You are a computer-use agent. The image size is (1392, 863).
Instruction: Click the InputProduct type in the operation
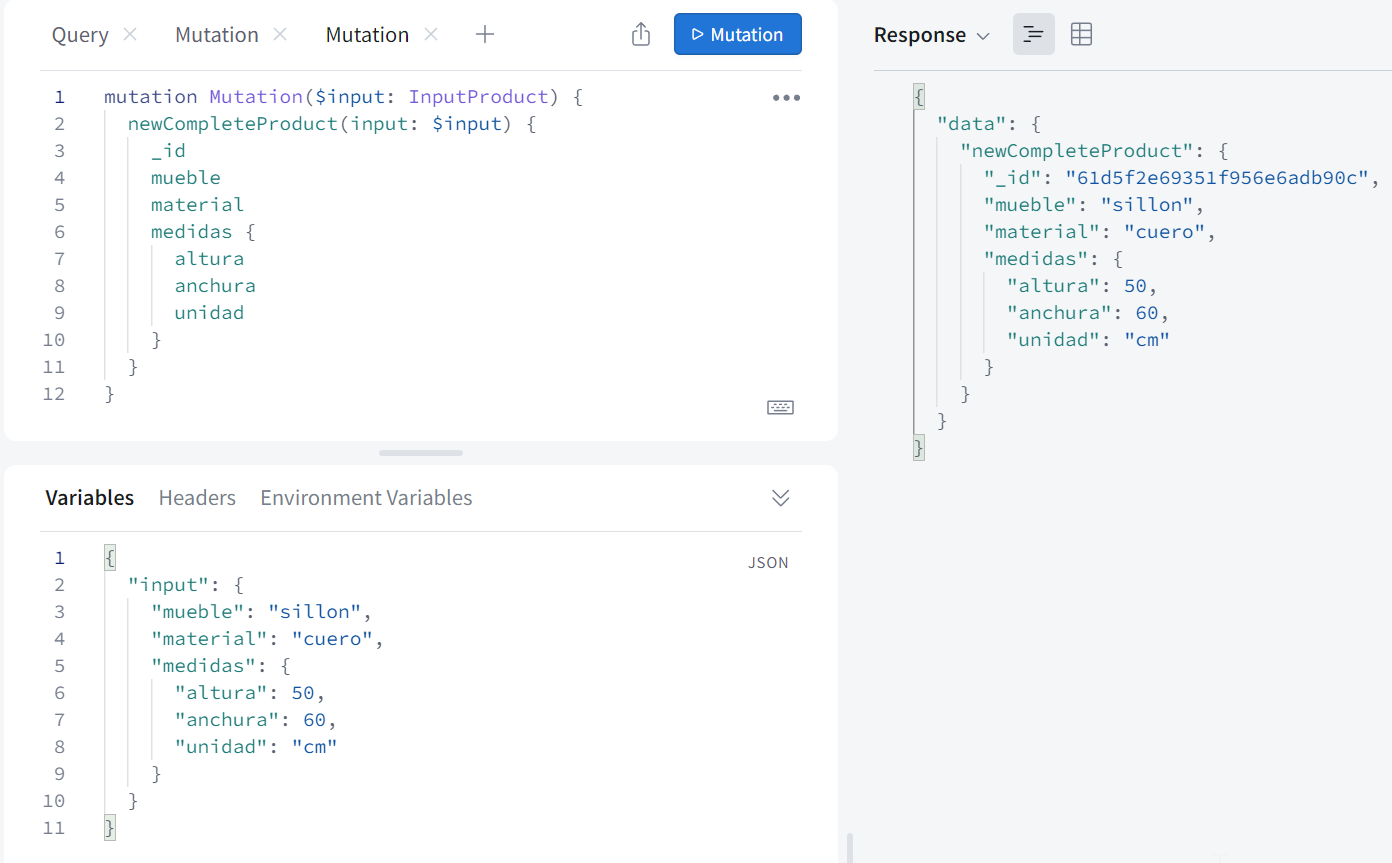479,97
